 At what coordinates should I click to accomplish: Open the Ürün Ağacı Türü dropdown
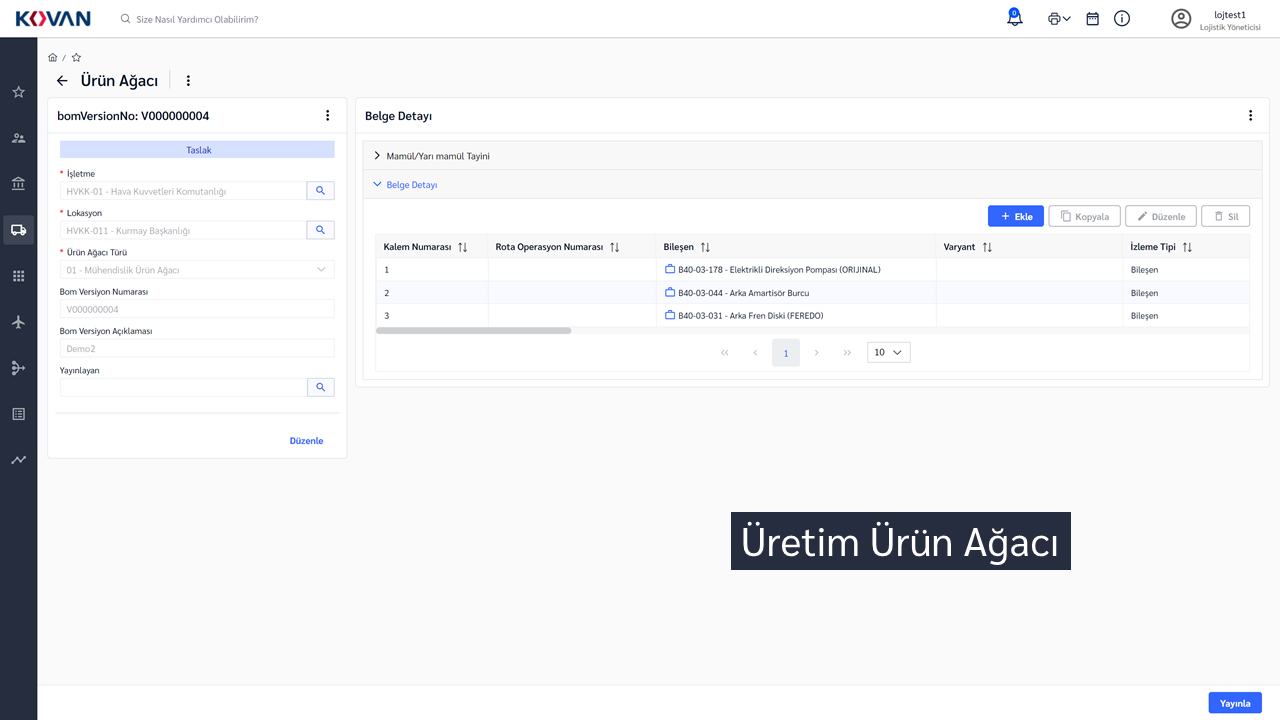(197, 269)
